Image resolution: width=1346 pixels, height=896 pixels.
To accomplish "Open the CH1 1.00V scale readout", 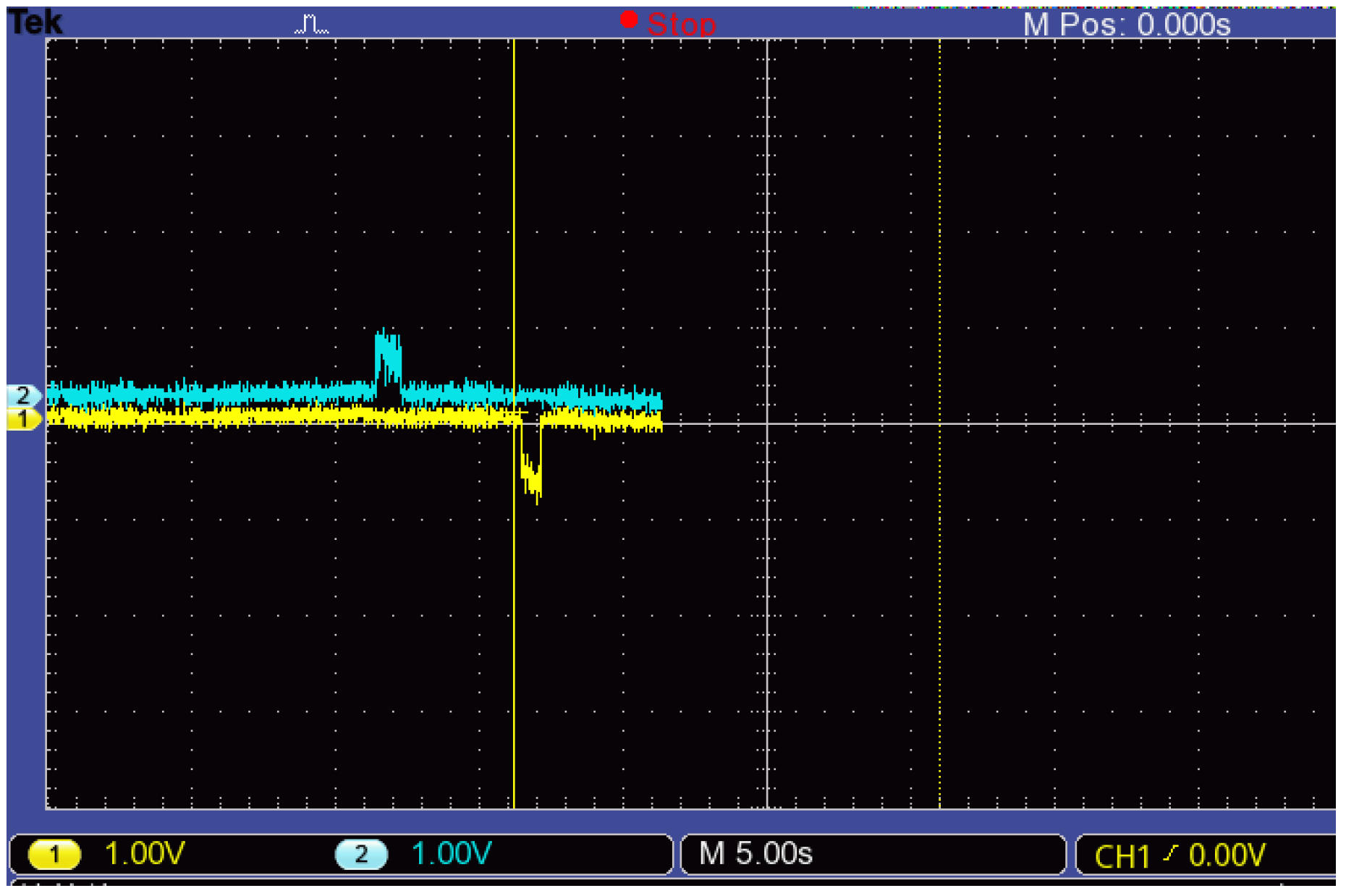I will tap(147, 854).
